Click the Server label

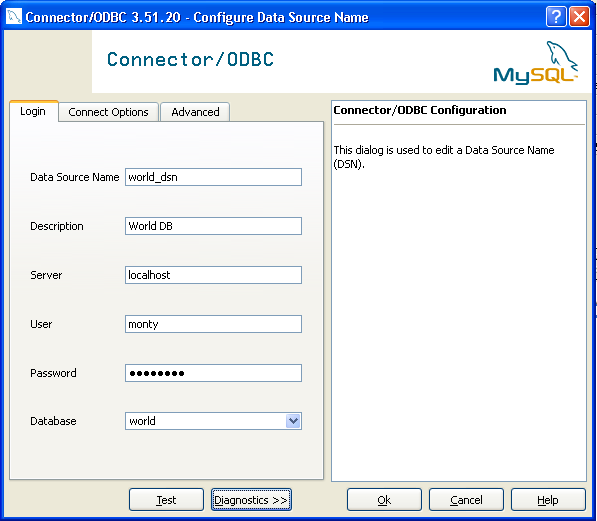pos(46,275)
